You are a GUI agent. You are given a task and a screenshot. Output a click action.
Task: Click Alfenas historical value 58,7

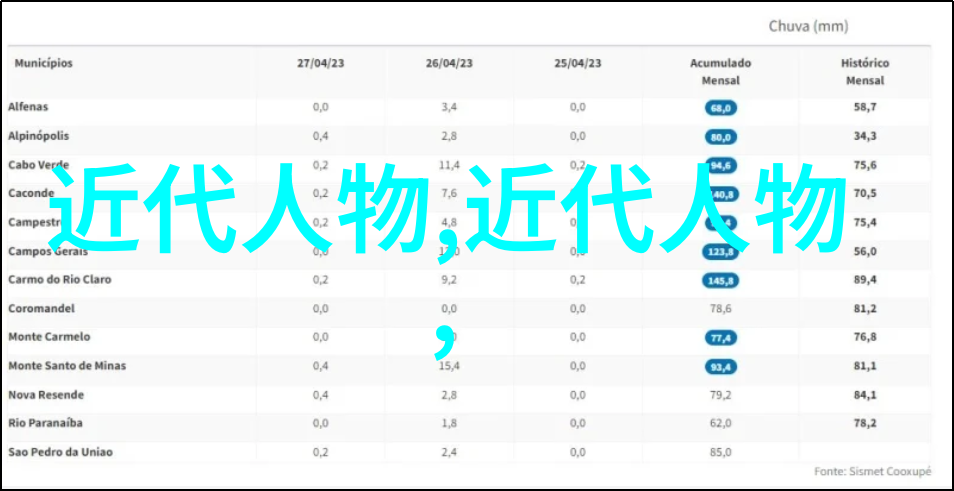point(865,108)
